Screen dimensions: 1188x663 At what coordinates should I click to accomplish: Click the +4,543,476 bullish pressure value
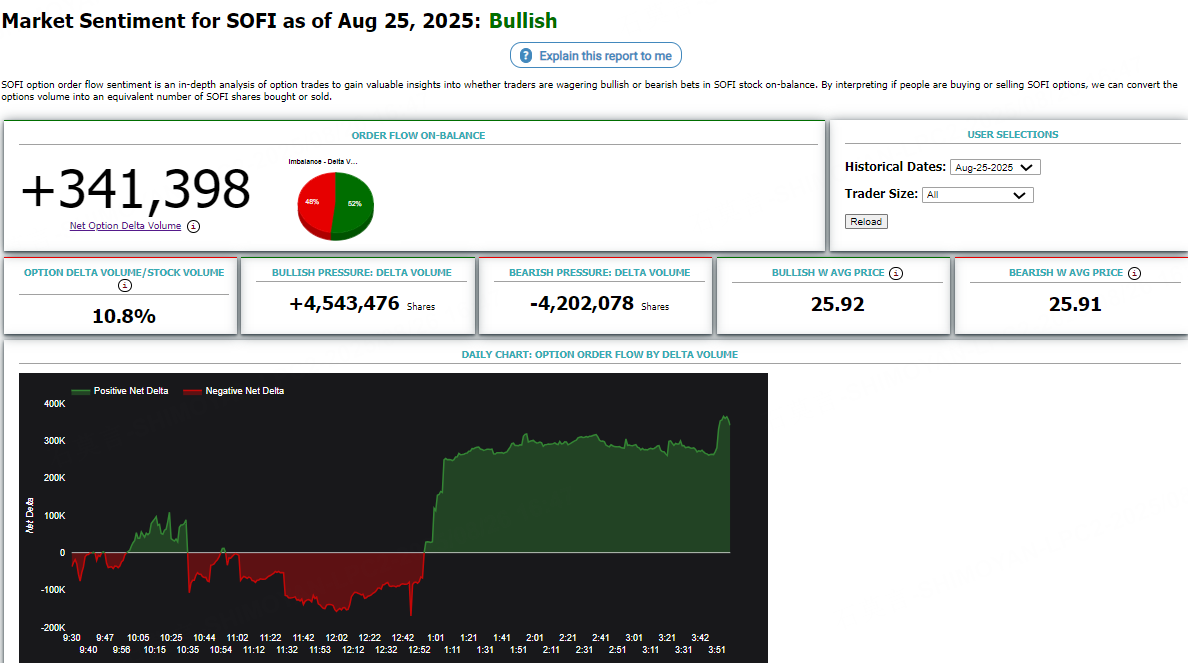(x=344, y=304)
